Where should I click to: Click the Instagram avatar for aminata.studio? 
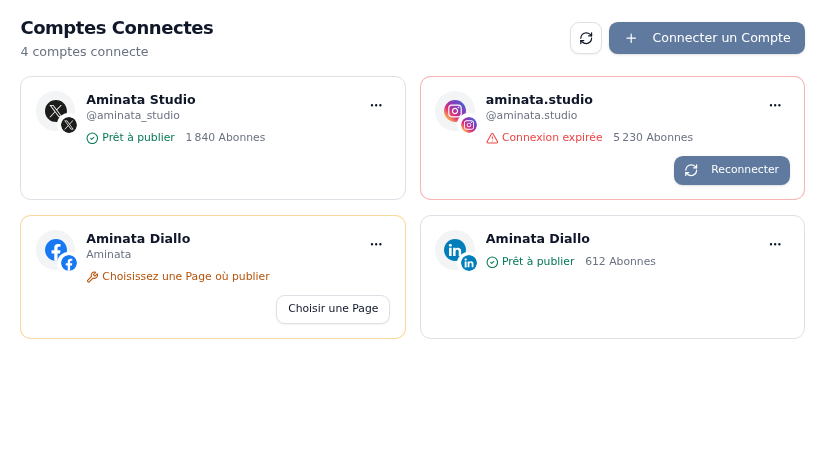(455, 111)
